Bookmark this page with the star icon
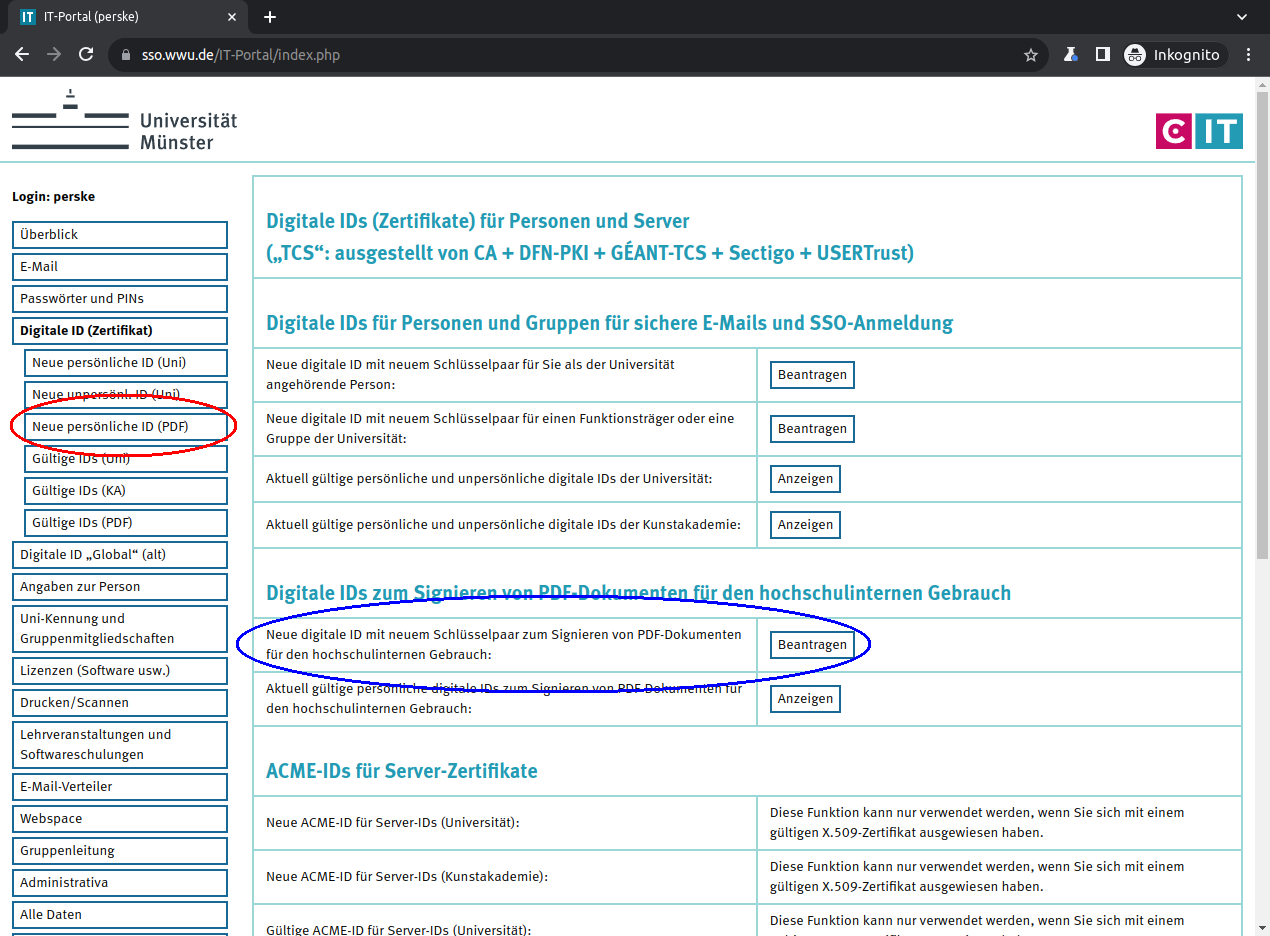 click(1031, 55)
